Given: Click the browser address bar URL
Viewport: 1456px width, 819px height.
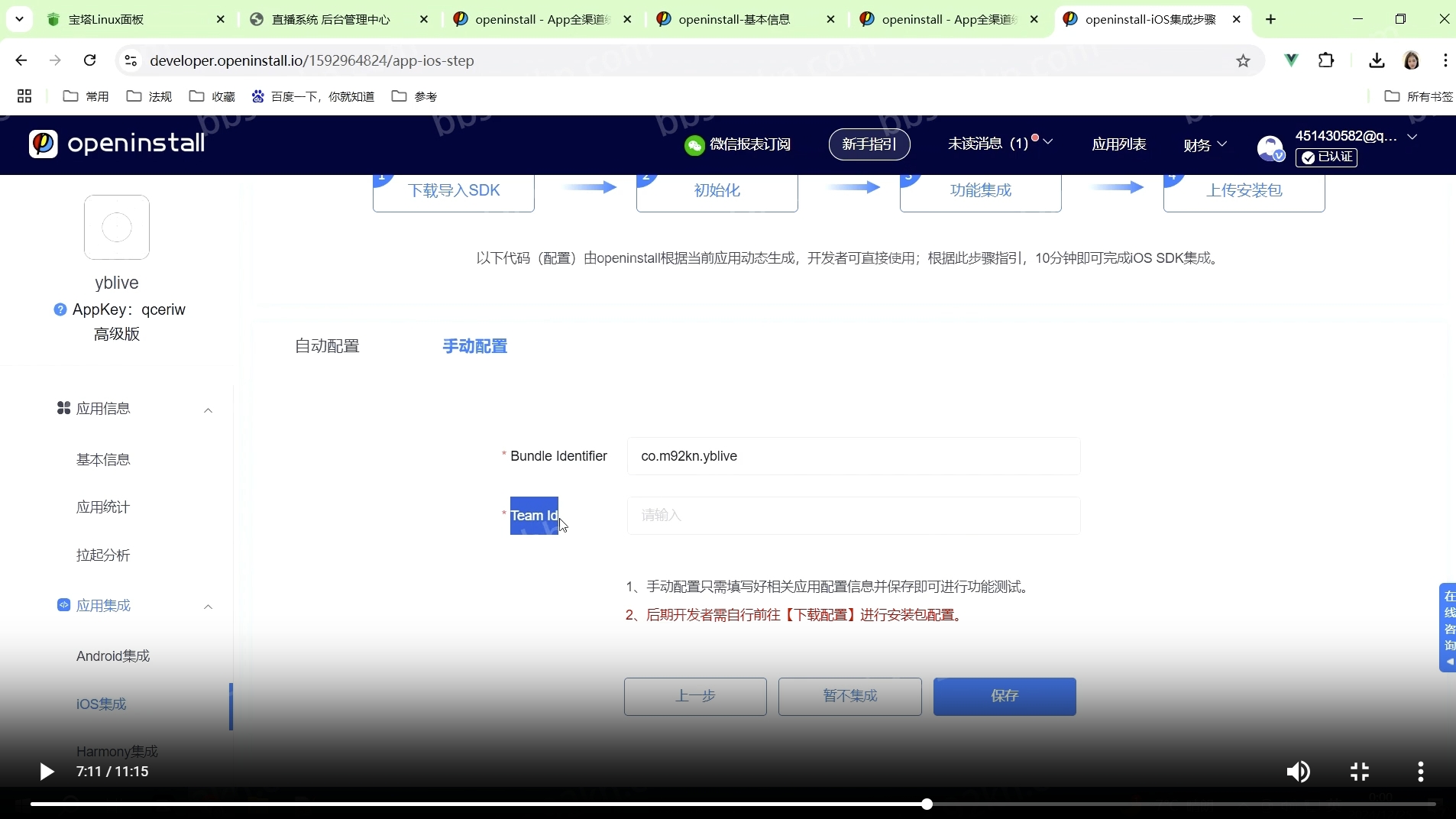Looking at the screenshot, I should pos(312,60).
